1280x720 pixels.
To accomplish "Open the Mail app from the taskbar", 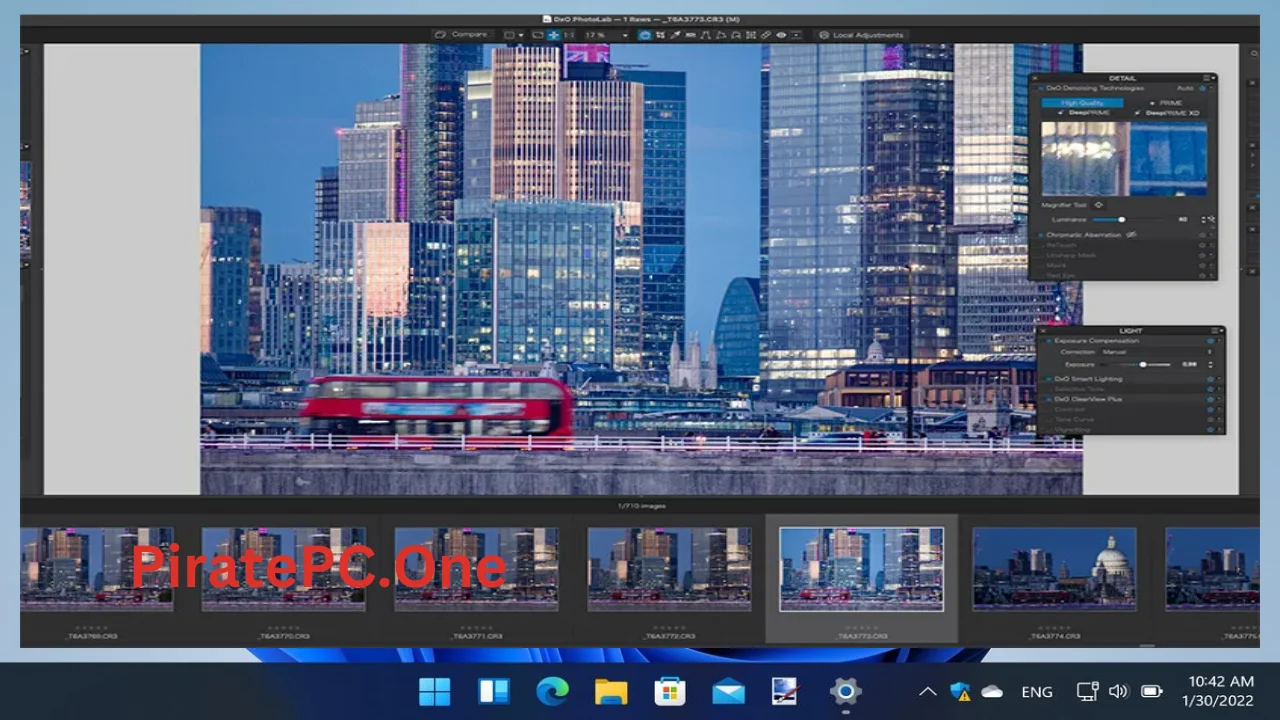I will (x=728, y=691).
